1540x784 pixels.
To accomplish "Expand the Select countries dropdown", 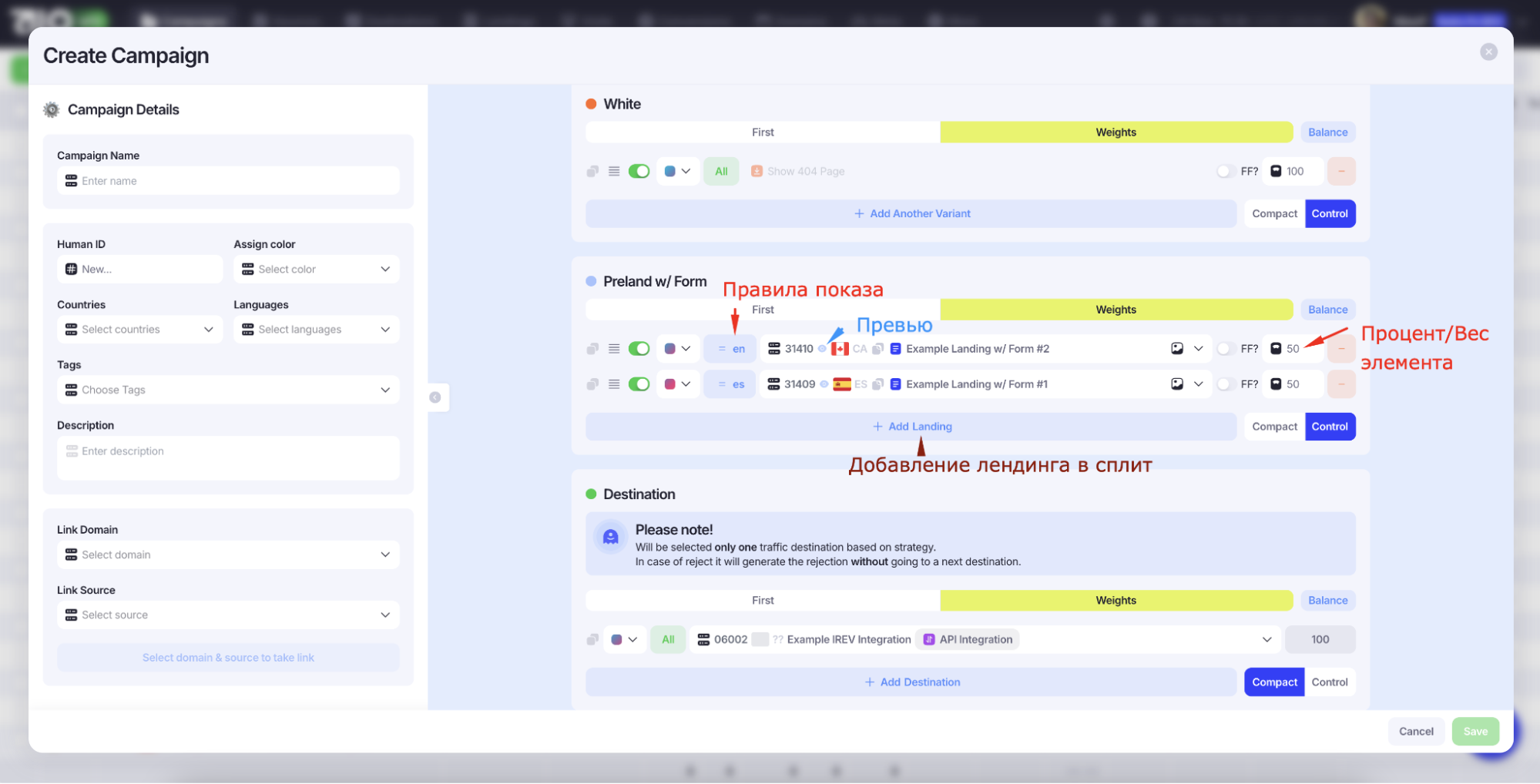I will coord(139,330).
